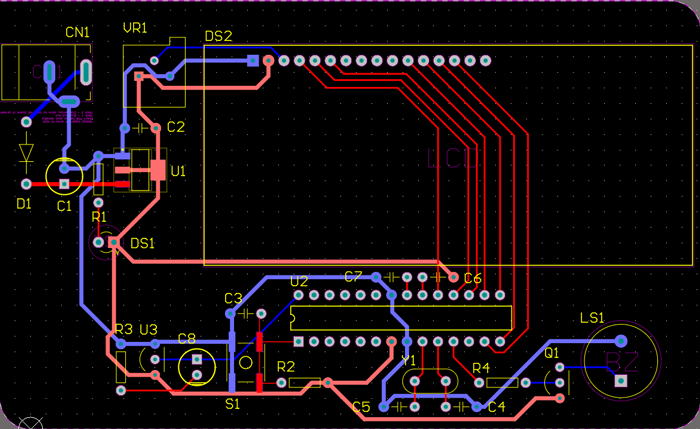Click the CN1 power connector footprint
This screenshot has height=429, width=700.
(48, 72)
